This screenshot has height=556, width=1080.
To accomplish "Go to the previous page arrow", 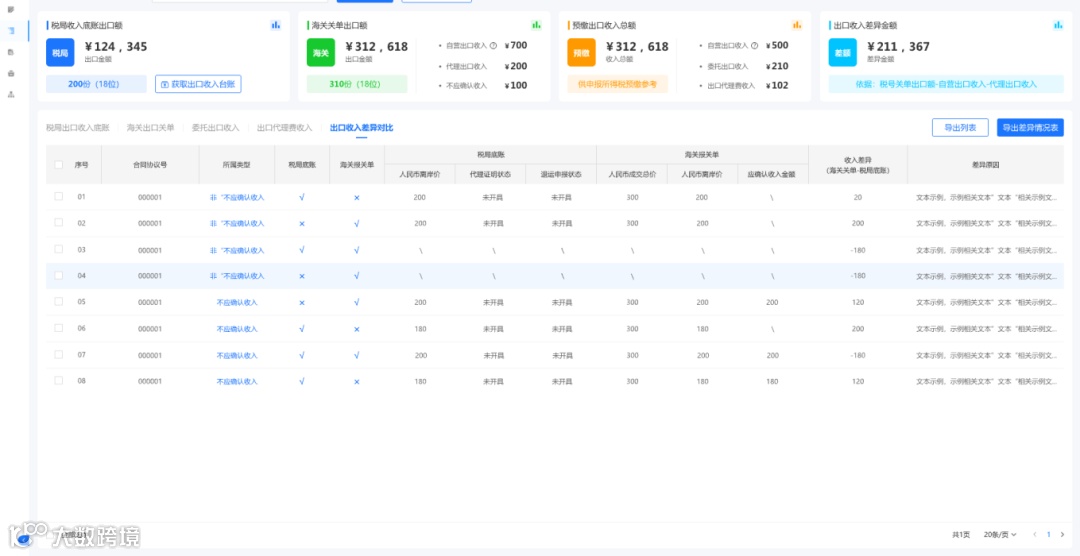I will pyautogui.click(x=1034, y=534).
